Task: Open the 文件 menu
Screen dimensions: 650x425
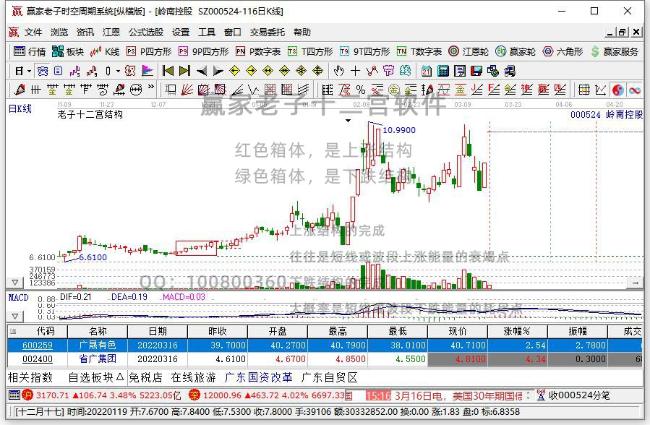Action: 33,32
